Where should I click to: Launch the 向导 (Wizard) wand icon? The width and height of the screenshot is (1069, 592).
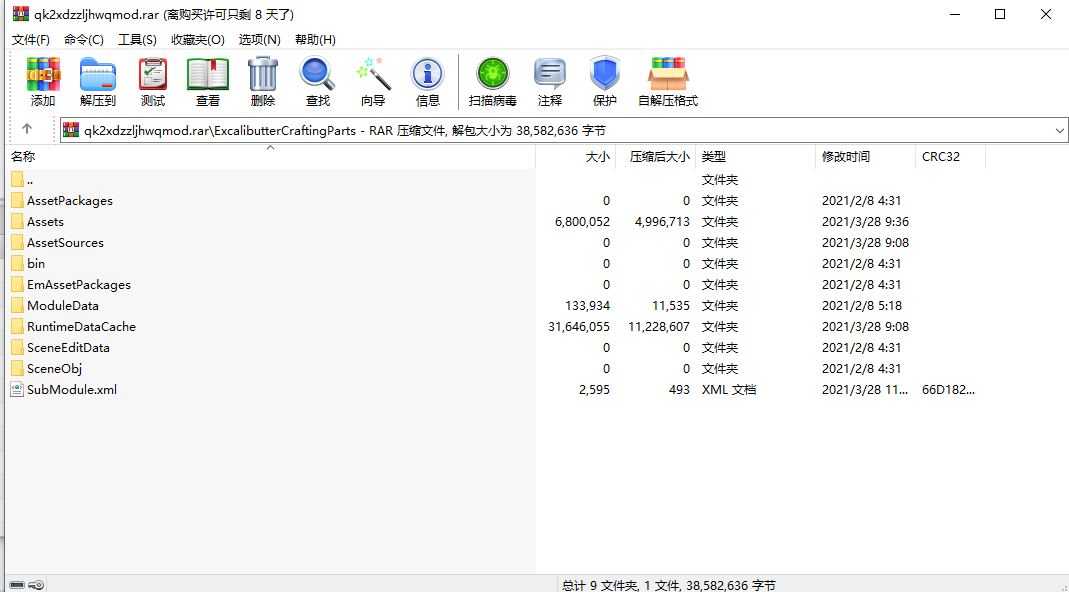[373, 82]
